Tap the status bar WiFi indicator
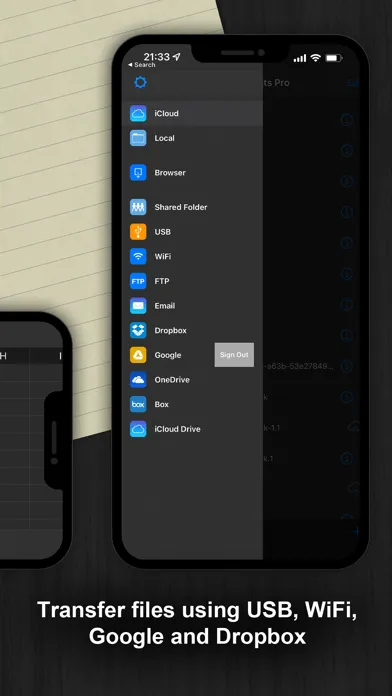The width and height of the screenshot is (392, 696). click(316, 58)
